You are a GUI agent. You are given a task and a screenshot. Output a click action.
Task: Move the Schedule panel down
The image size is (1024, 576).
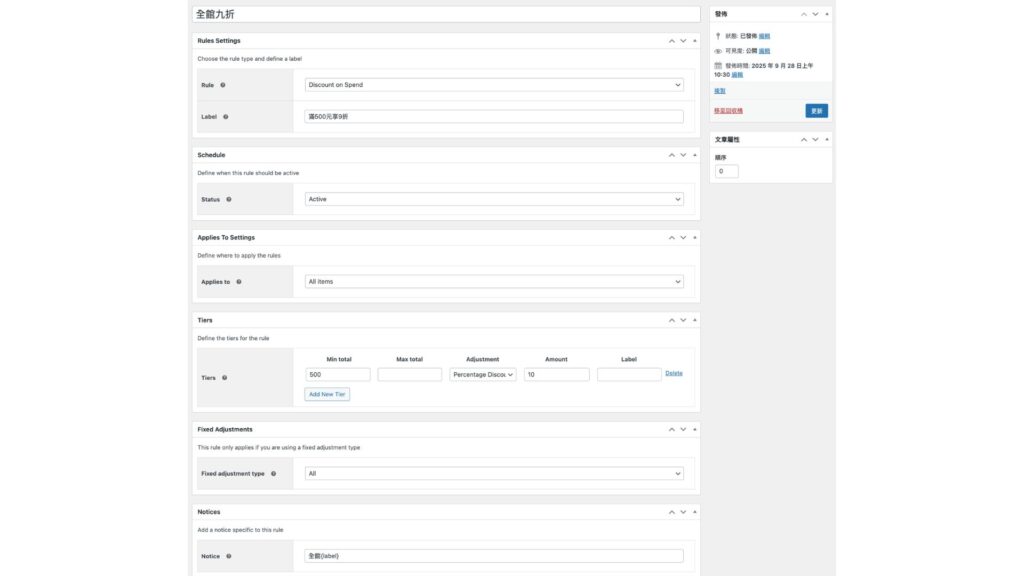click(x=683, y=155)
